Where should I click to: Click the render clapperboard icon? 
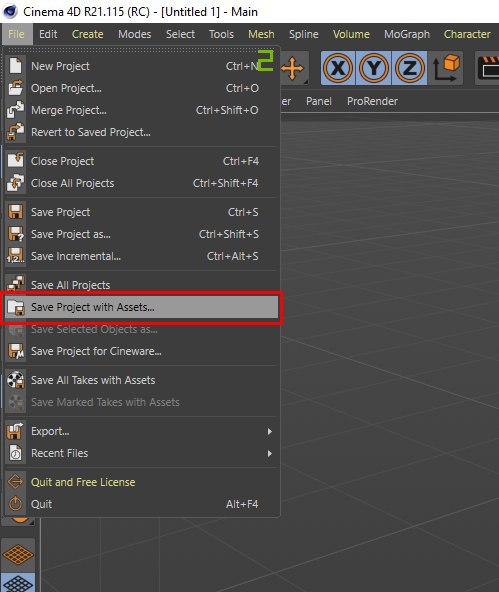click(x=487, y=68)
